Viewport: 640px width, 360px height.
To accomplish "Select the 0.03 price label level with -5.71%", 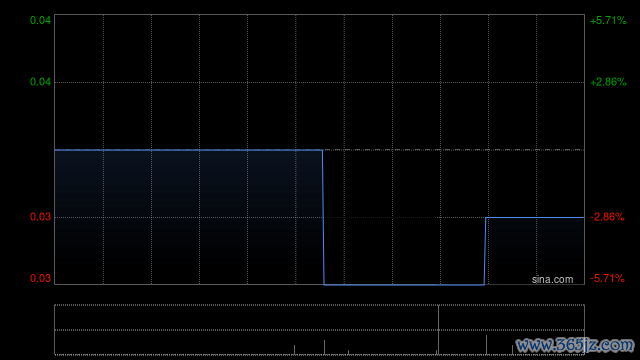I will pos(40,279).
